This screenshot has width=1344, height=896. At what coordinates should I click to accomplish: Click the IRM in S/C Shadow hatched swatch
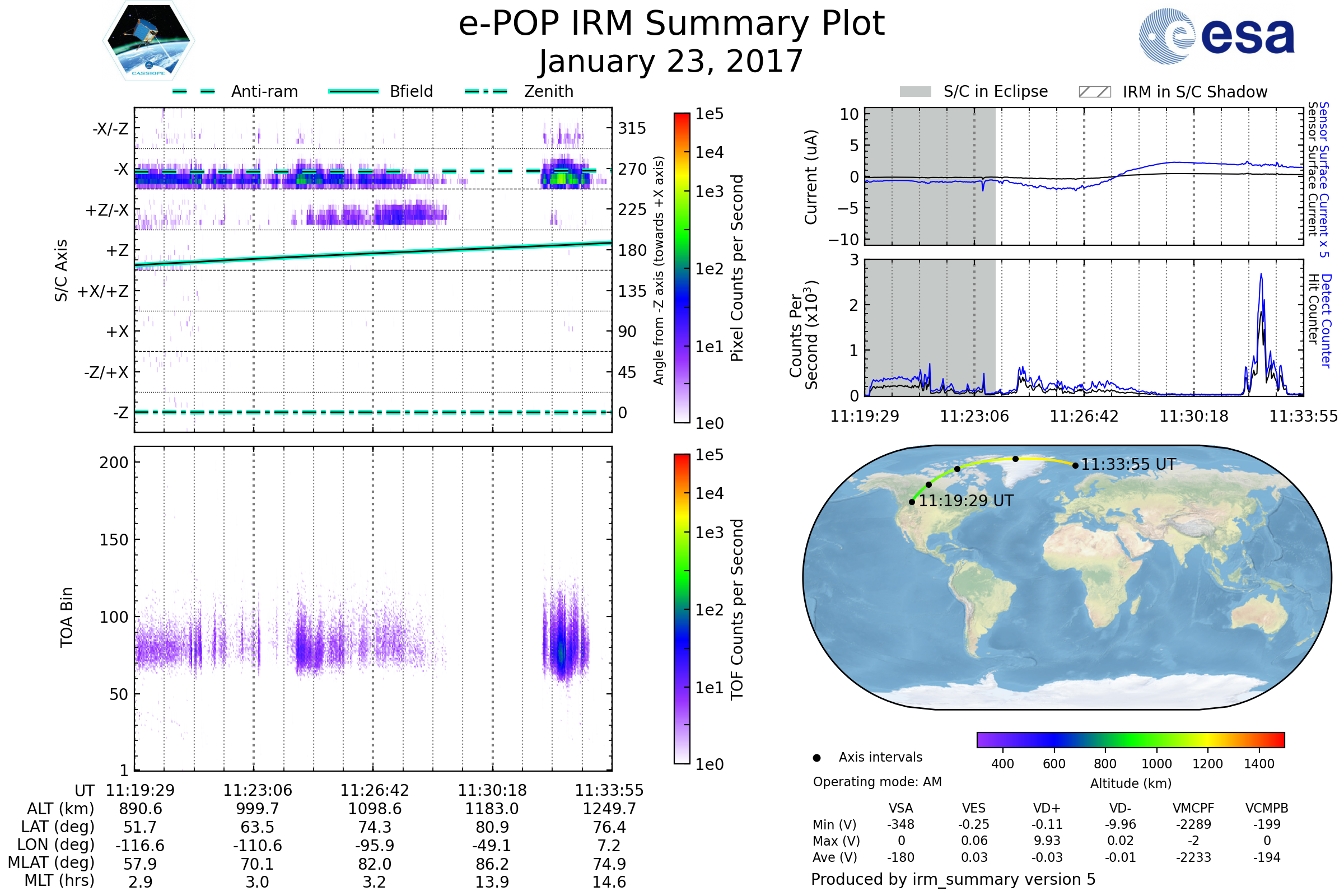[1094, 92]
